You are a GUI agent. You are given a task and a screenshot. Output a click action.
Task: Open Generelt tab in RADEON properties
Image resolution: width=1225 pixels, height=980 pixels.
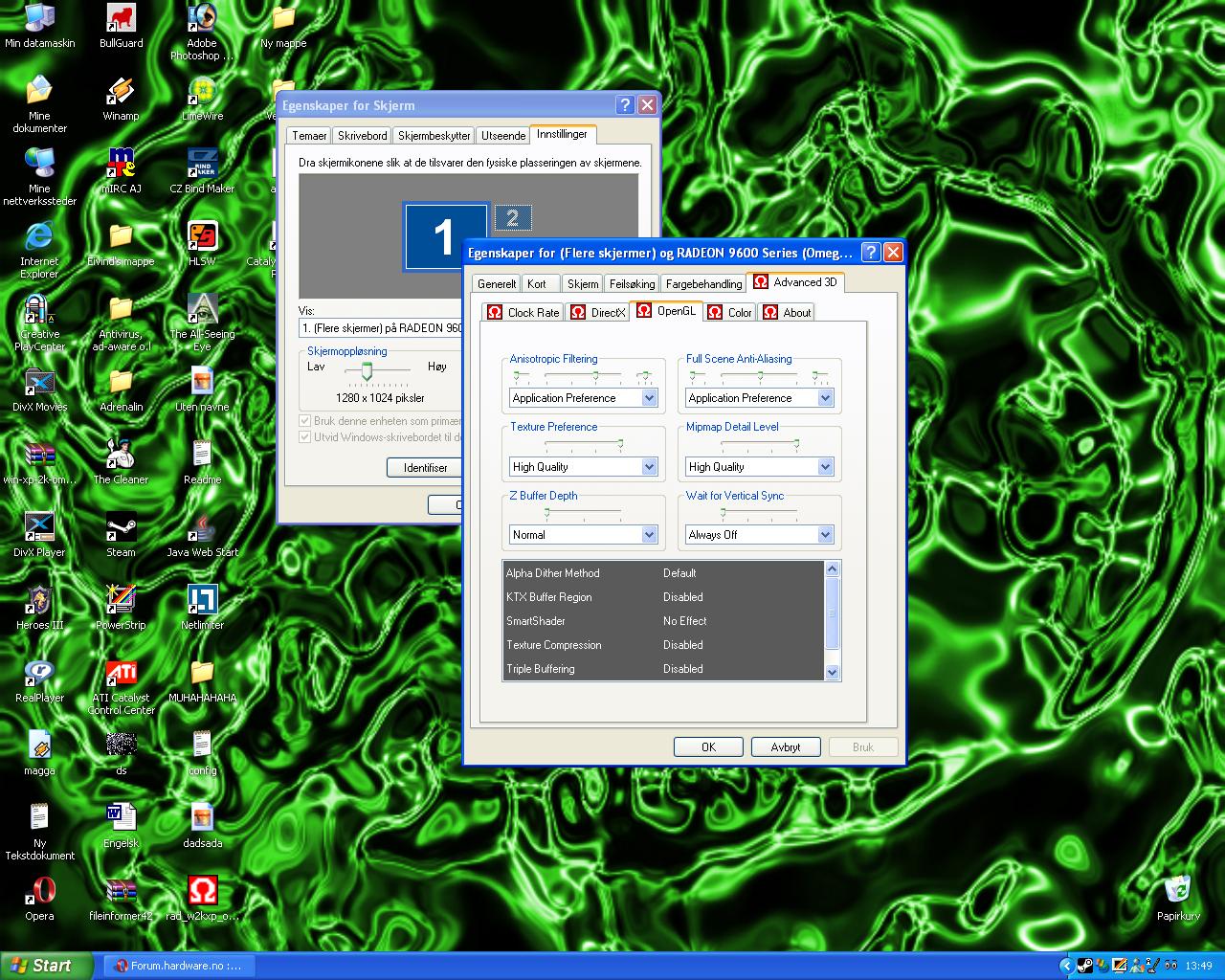[x=497, y=283]
